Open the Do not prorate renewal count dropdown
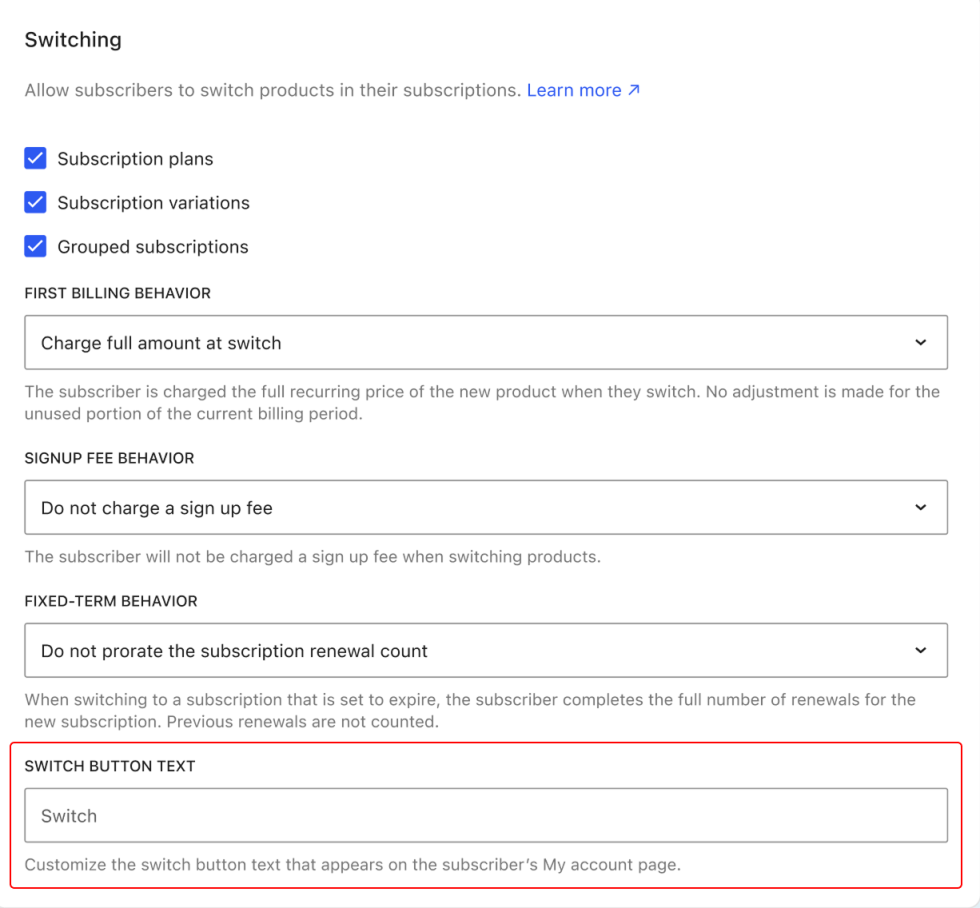Screen dimensions: 980x908 pyautogui.click(x=486, y=651)
